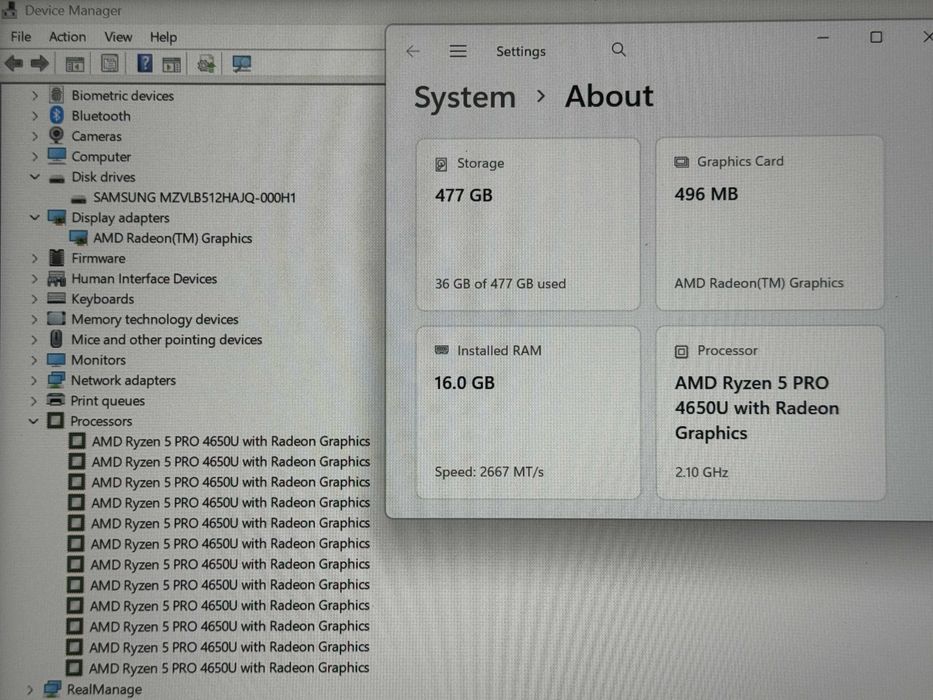Click the Keyboards category icon

click(x=56, y=298)
